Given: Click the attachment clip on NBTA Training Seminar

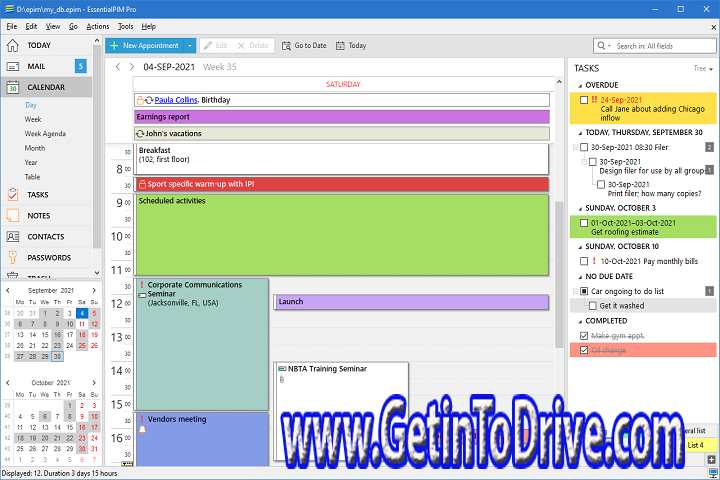Looking at the screenshot, I should click(x=282, y=379).
